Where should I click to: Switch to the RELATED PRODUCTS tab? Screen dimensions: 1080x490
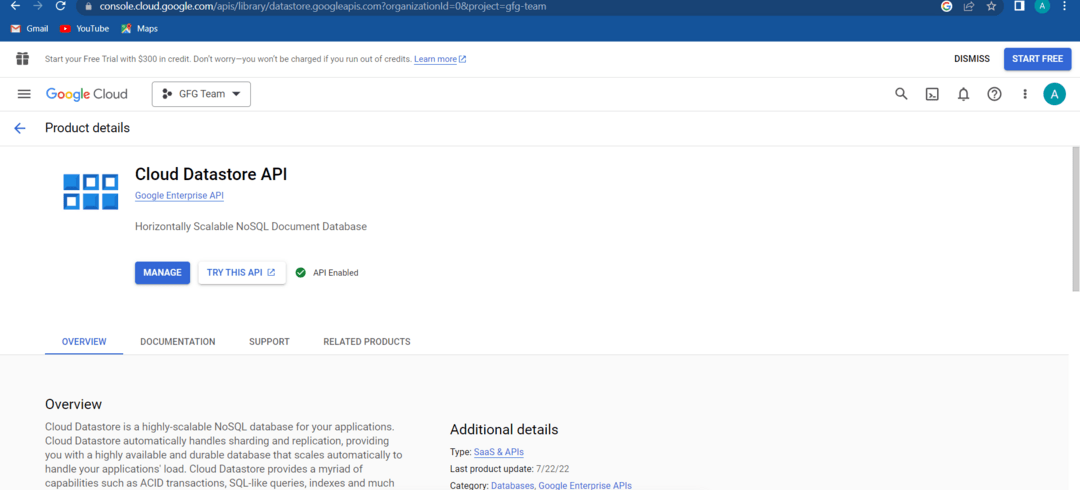coord(367,342)
